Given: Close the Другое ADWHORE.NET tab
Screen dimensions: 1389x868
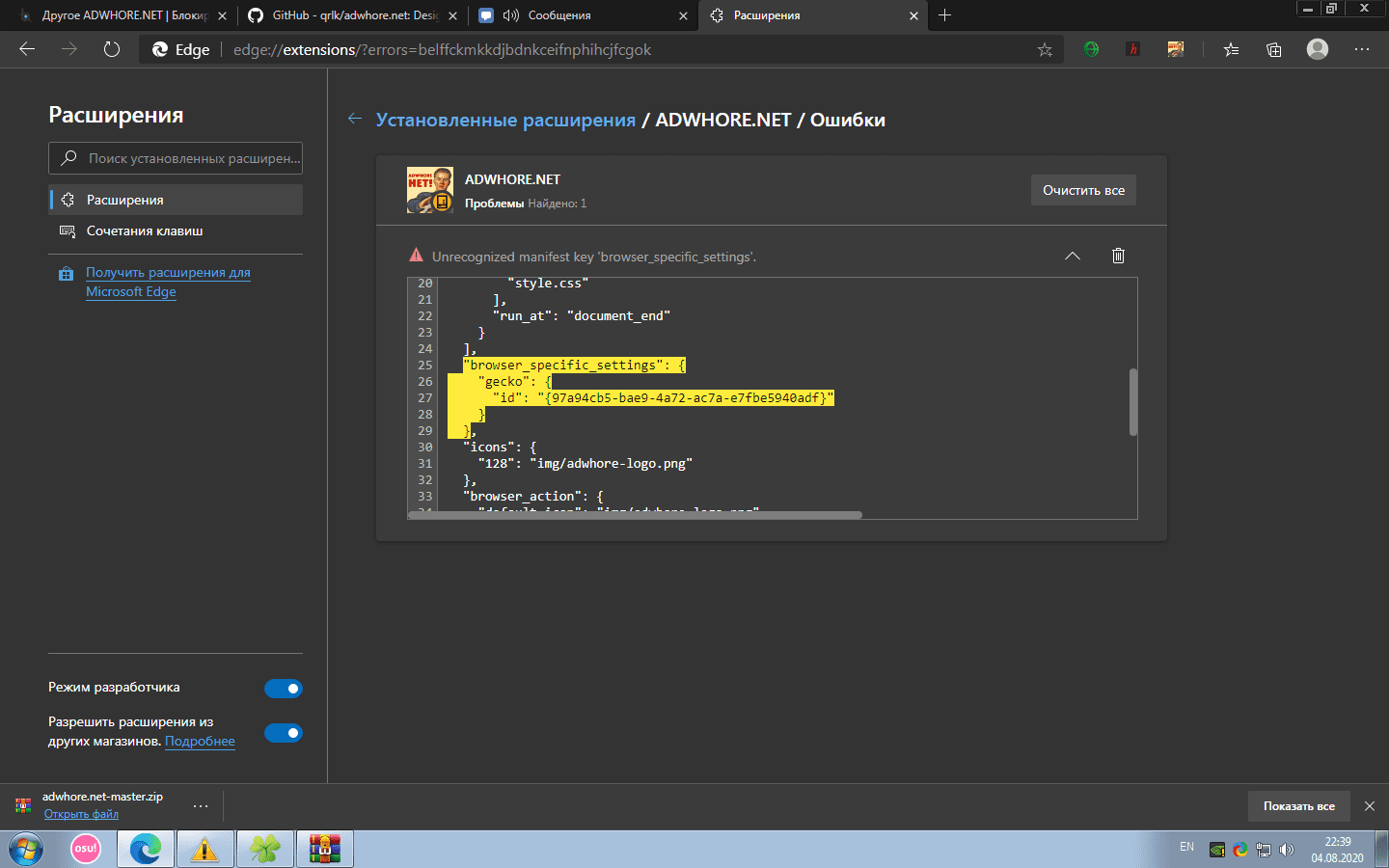Looking at the screenshot, I should point(222,15).
